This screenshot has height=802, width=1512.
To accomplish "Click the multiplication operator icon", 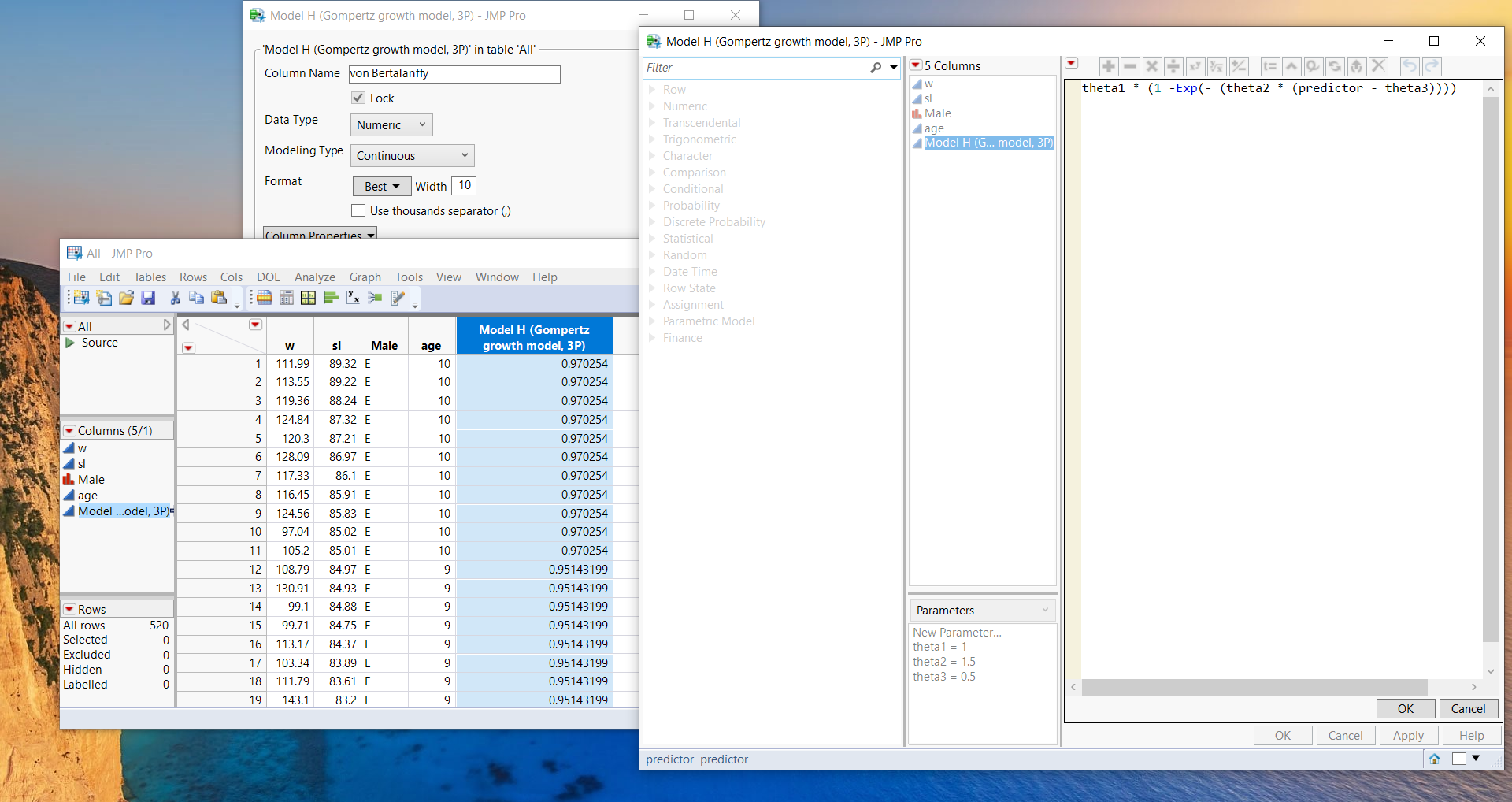I will pyautogui.click(x=1152, y=66).
